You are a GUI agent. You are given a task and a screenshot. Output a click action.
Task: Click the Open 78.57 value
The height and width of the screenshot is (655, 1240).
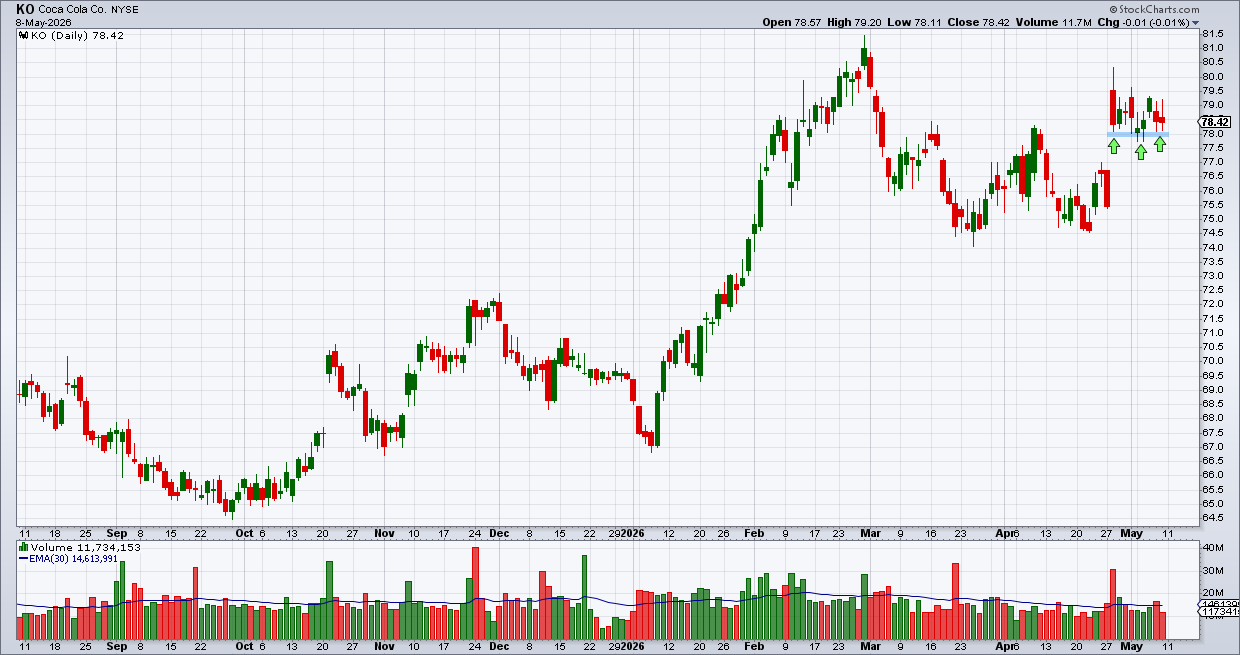coord(792,22)
